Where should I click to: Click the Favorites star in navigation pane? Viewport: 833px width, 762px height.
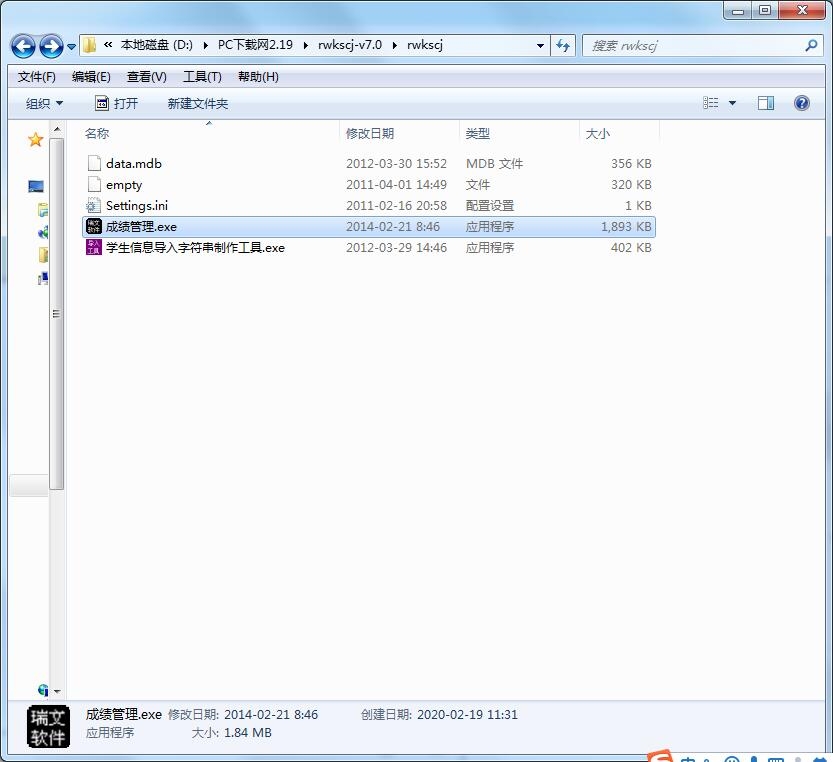(36, 140)
